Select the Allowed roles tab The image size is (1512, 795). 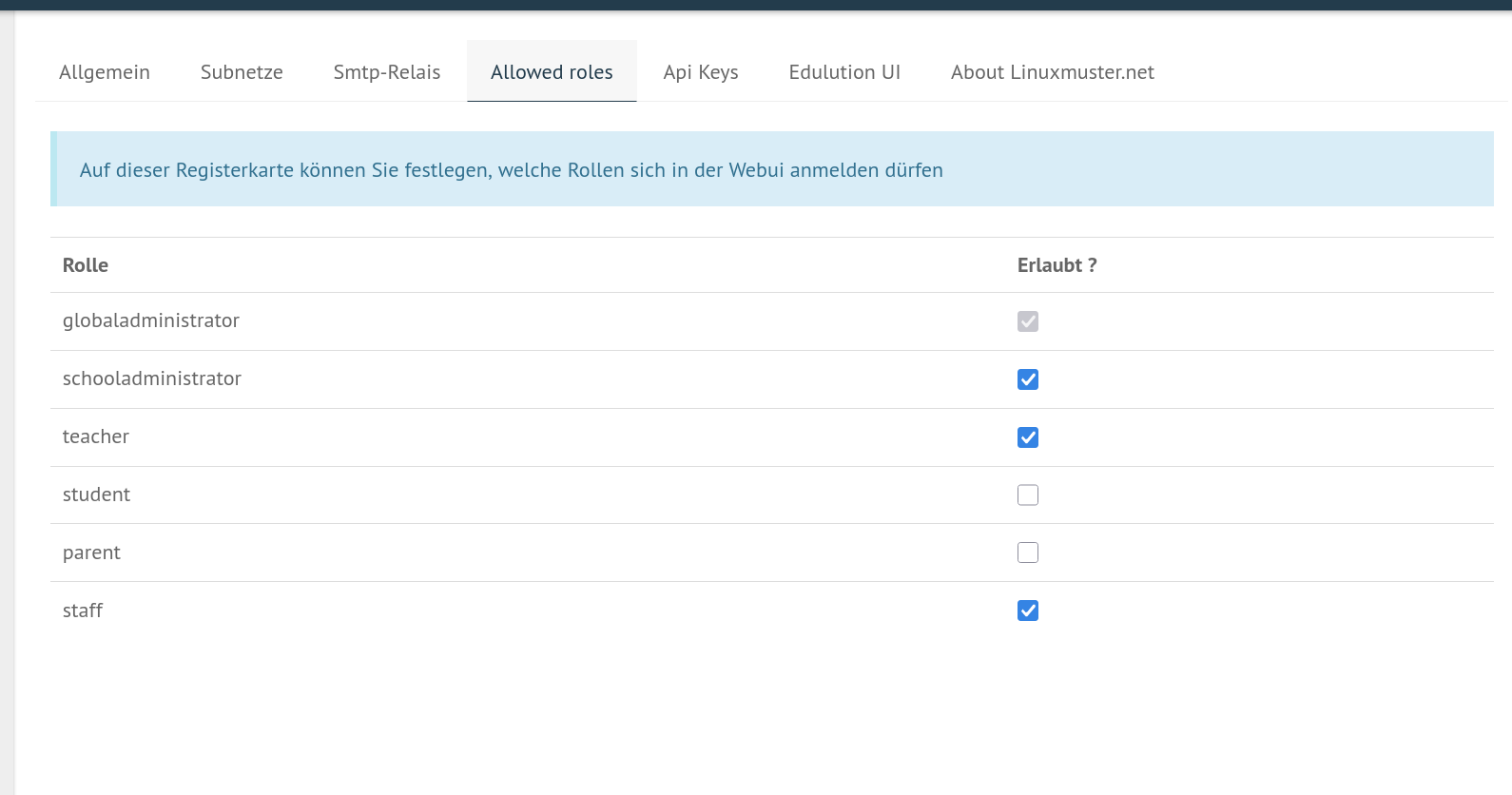pyautogui.click(x=552, y=72)
